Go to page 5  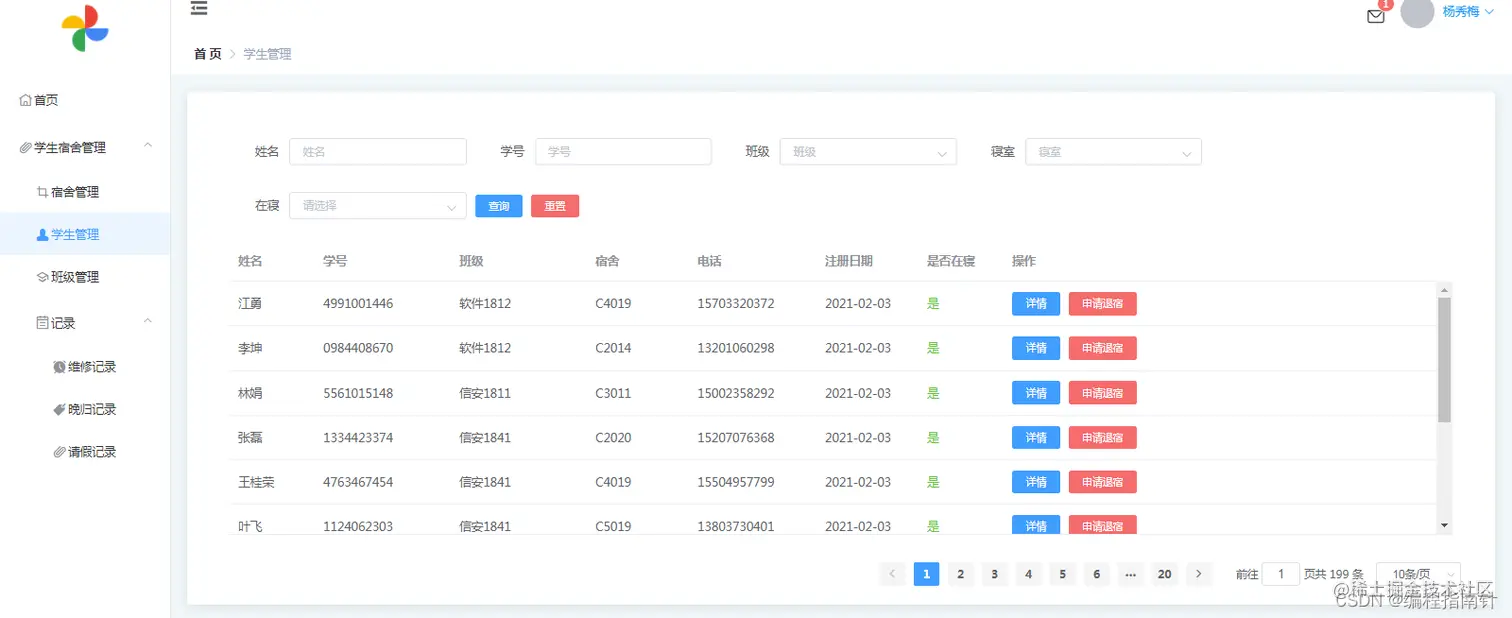(1063, 574)
